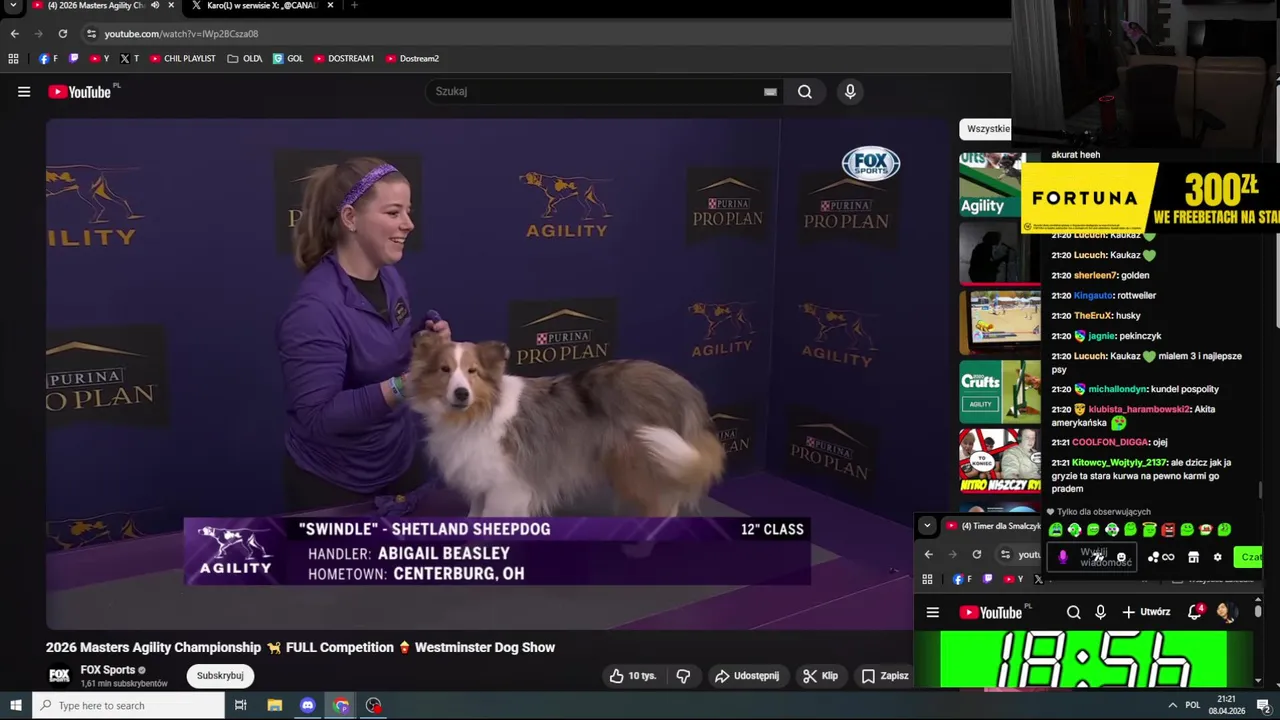
Task: Open the YouTube hamburger guide menu
Action: [x=24, y=92]
